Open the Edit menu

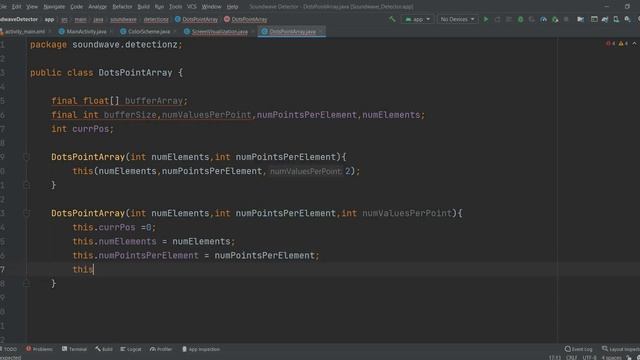tap(16, 7)
